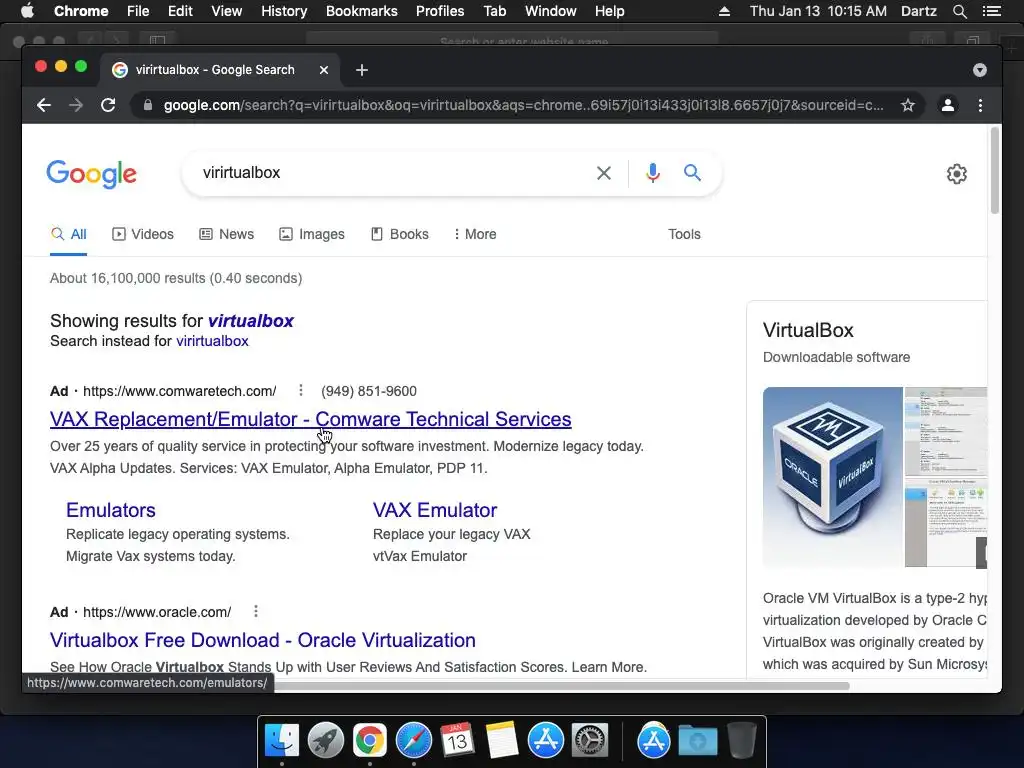Submit search with the magnifier icon
This screenshot has height=768, width=1024.
point(692,172)
